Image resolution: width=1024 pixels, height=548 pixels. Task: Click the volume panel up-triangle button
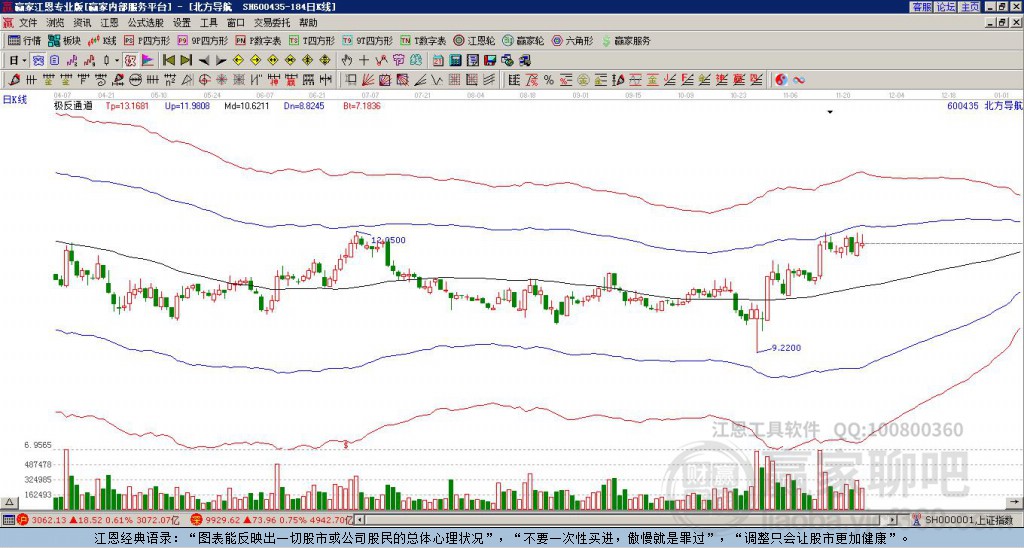[x=9, y=502]
